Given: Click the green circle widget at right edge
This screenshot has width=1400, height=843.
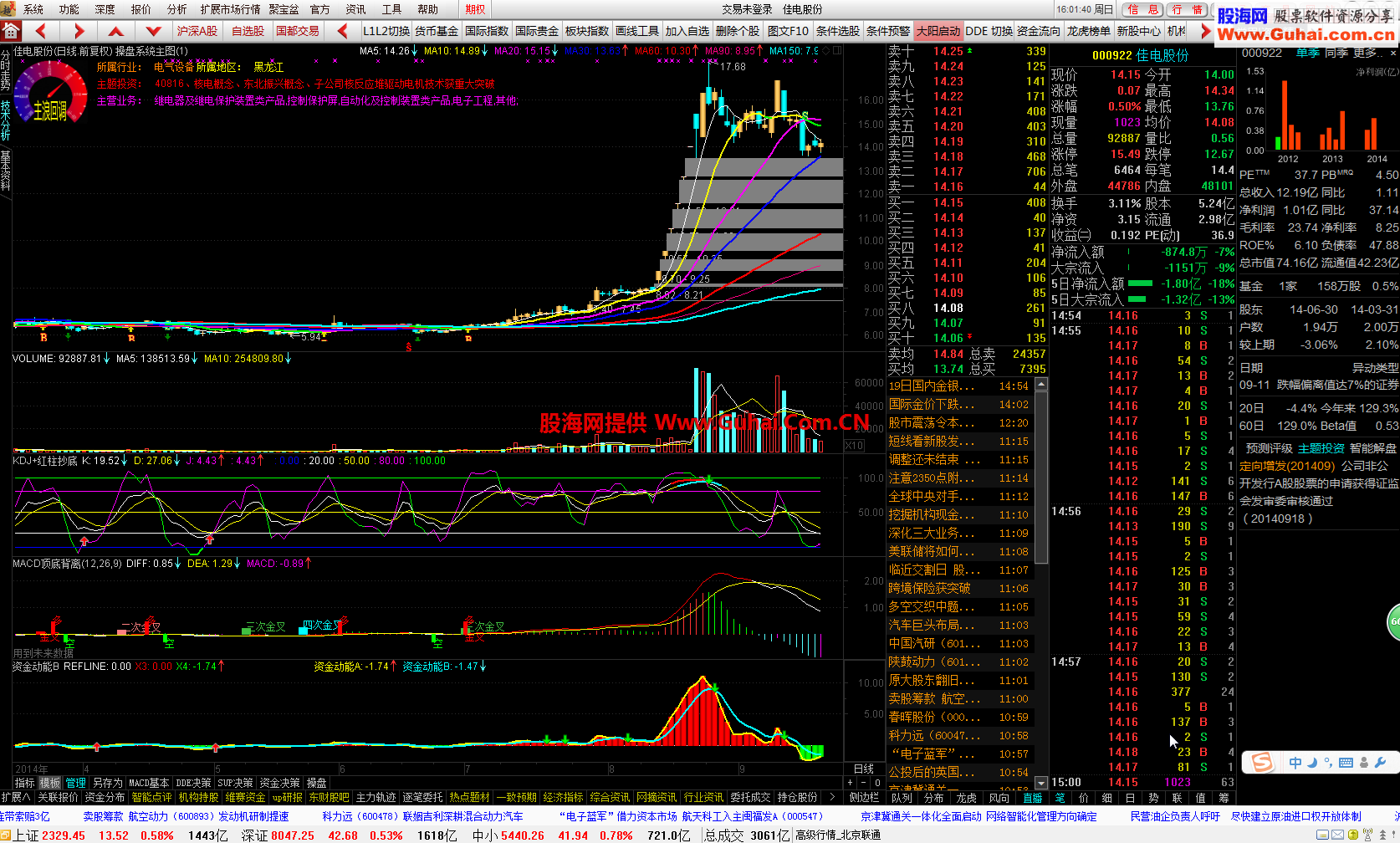Looking at the screenshot, I should (1393, 621).
